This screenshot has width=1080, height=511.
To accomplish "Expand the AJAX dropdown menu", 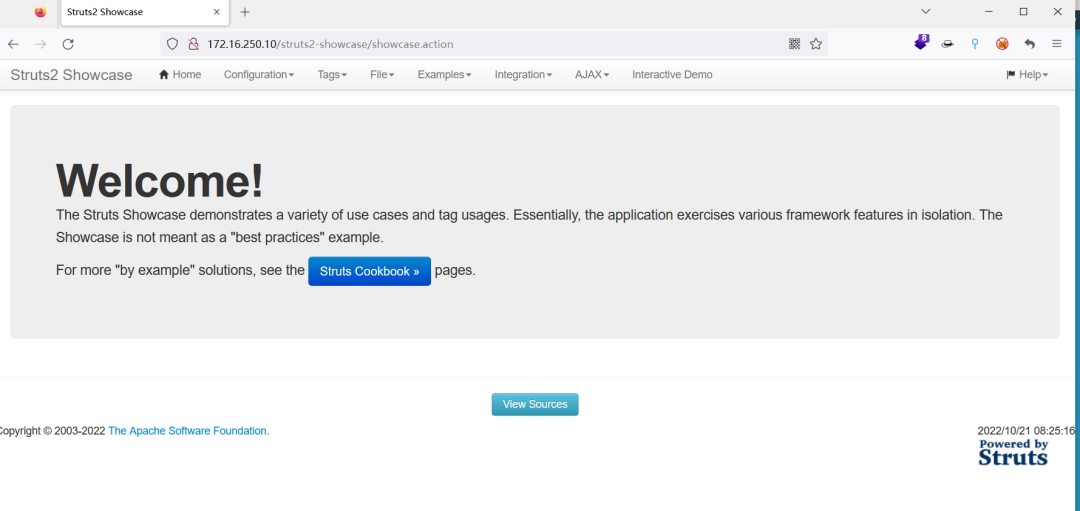I will coord(592,74).
